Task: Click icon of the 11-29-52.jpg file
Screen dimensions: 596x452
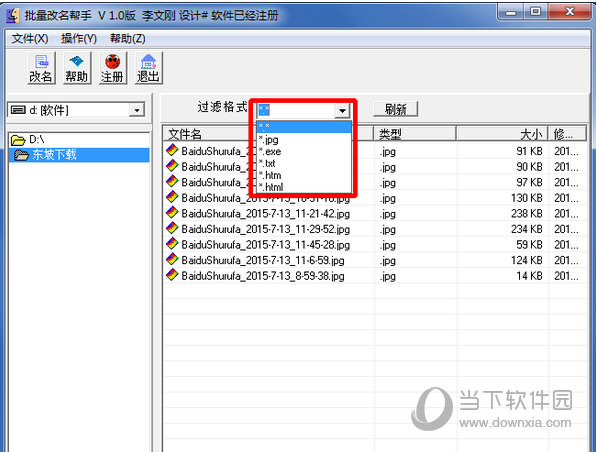Action: 172,228
